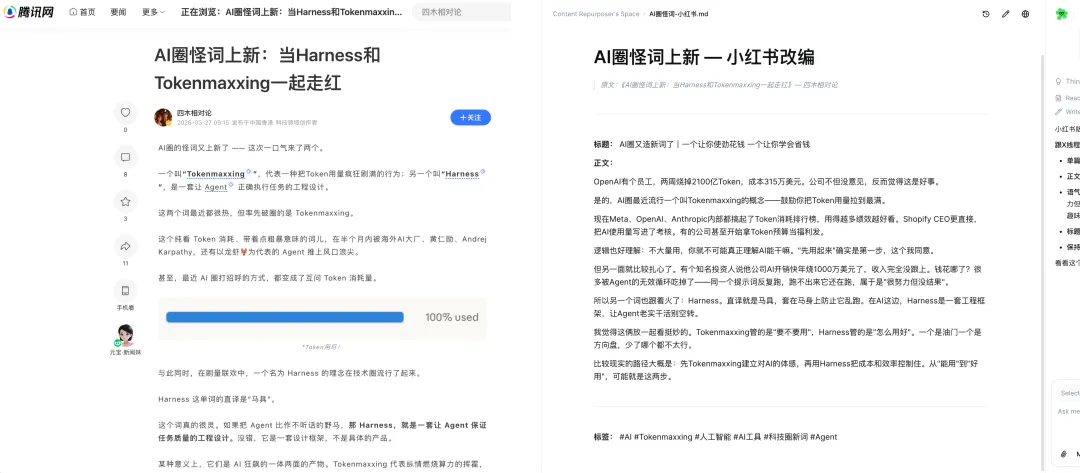Screen dimensions: 1080x473
Task: Like the article with heart icon
Action: (125, 113)
